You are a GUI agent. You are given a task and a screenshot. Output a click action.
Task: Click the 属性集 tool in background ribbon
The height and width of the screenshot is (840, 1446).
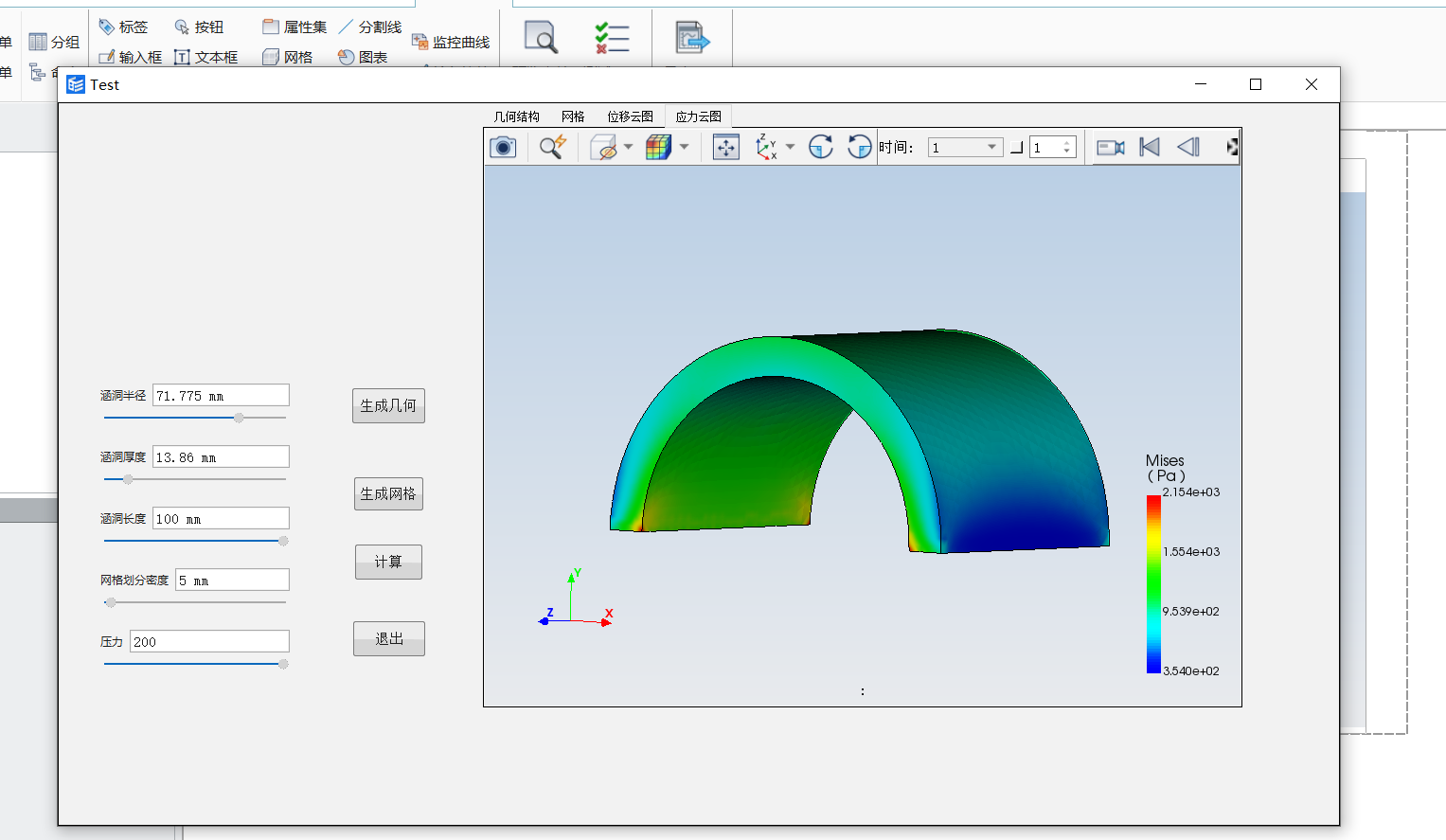click(x=295, y=27)
